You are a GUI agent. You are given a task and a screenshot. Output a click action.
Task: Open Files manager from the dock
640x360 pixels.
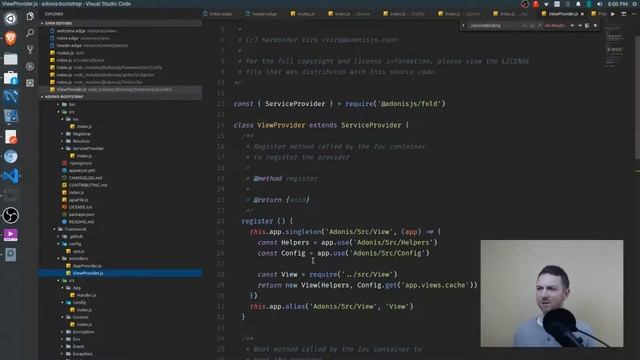coord(11,58)
